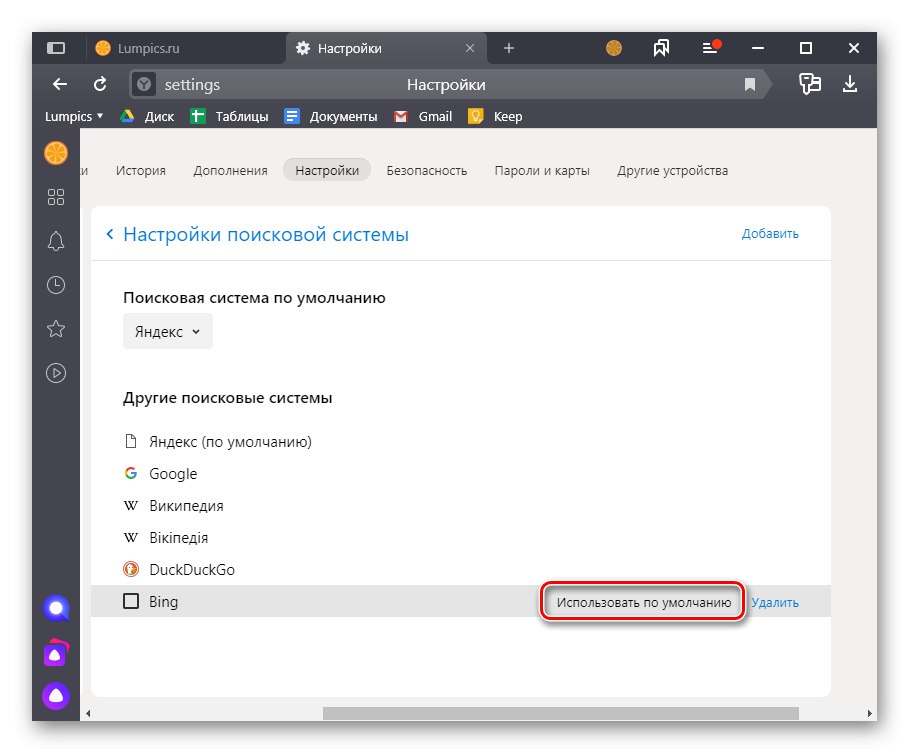Switch to the Безопасность settings tab
The image size is (909, 753).
[427, 170]
